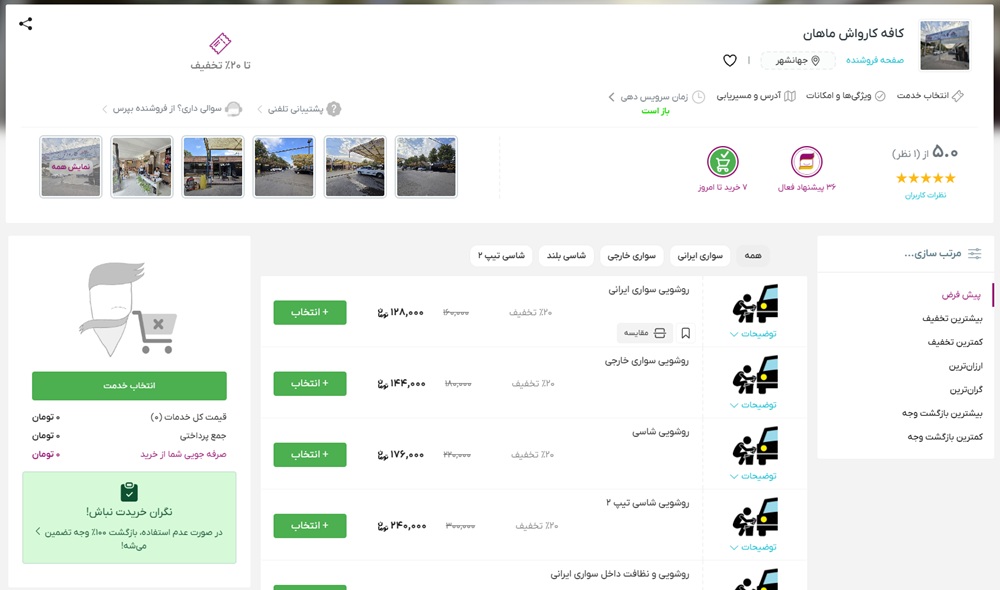
Task: Add روشویی سواری ایرانی with انتخاب button
Action: click(x=310, y=313)
